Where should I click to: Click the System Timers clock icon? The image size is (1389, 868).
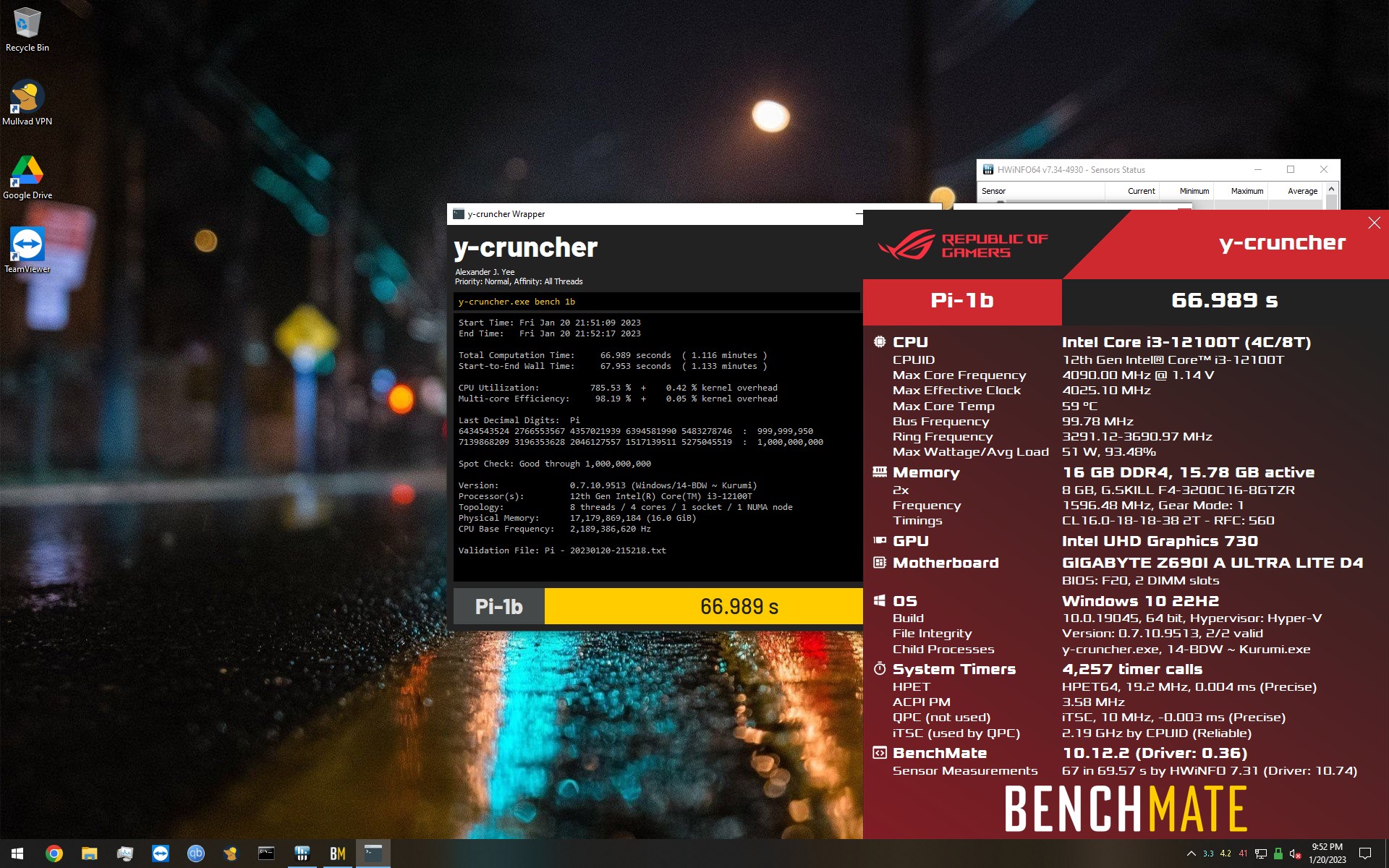[x=880, y=668]
